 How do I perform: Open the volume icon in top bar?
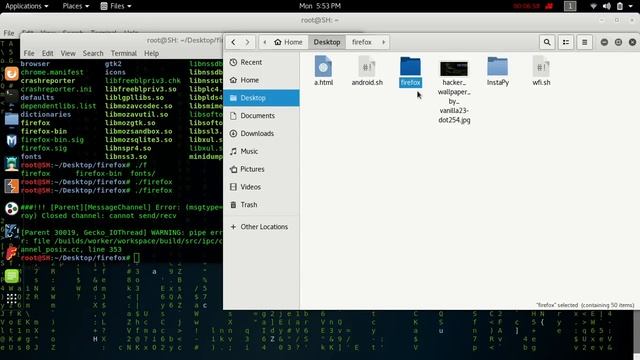[607, 6]
